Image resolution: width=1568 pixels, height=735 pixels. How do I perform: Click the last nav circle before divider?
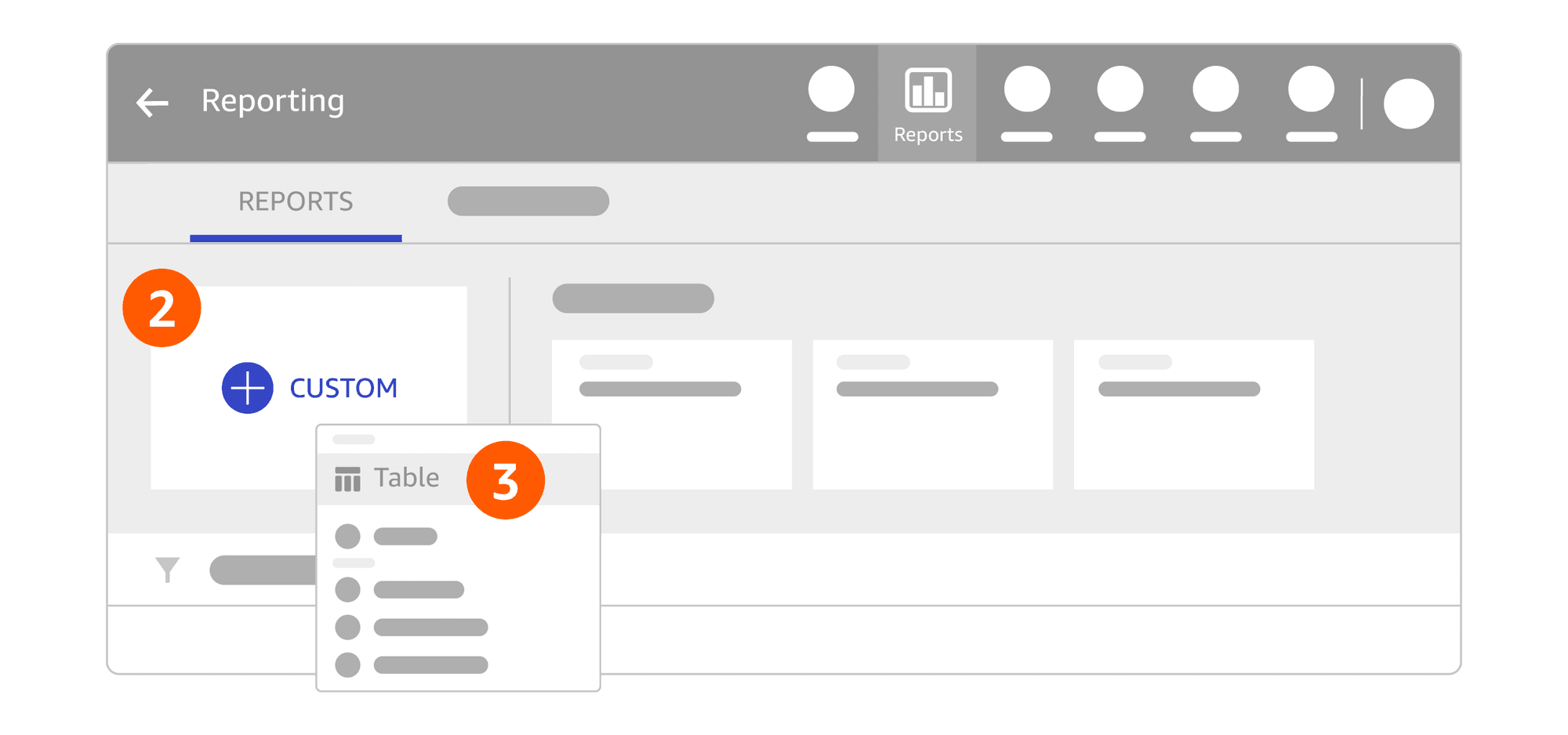point(1311,89)
